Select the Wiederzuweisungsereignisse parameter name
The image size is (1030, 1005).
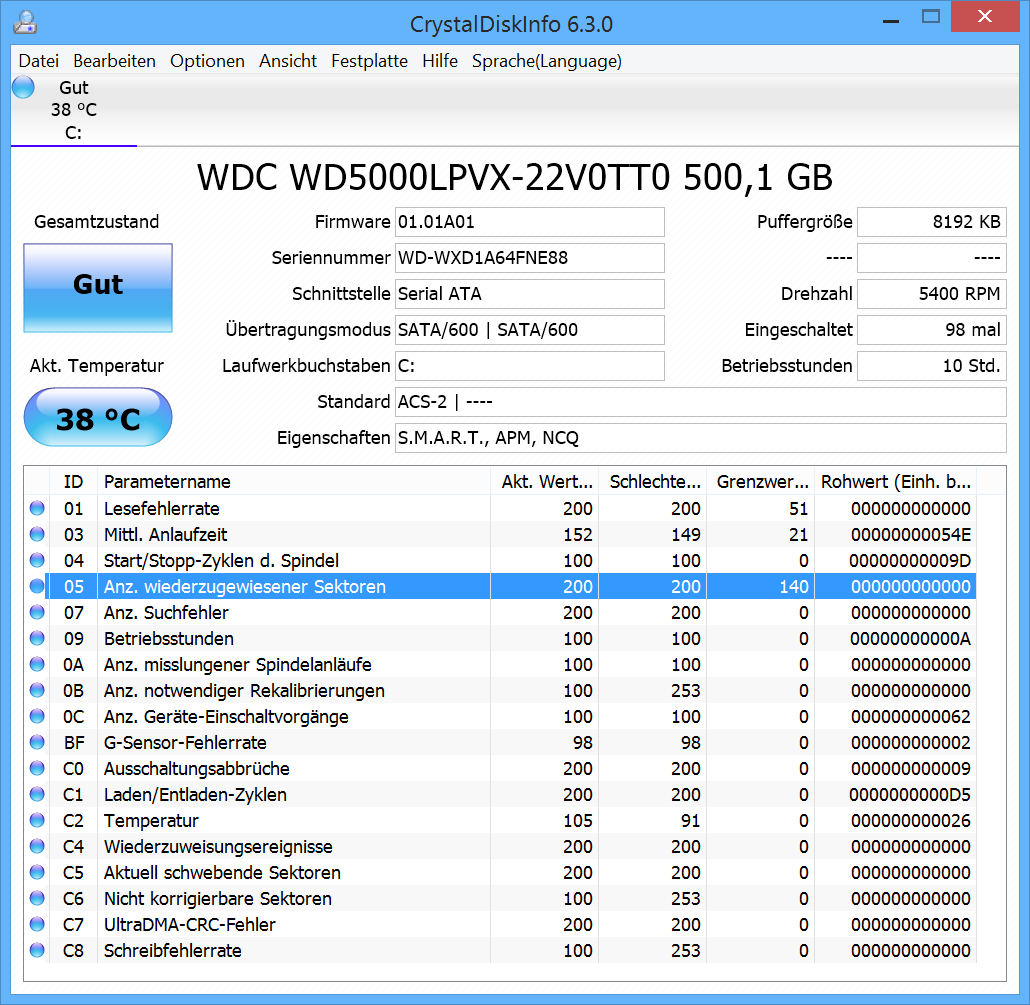(x=218, y=847)
